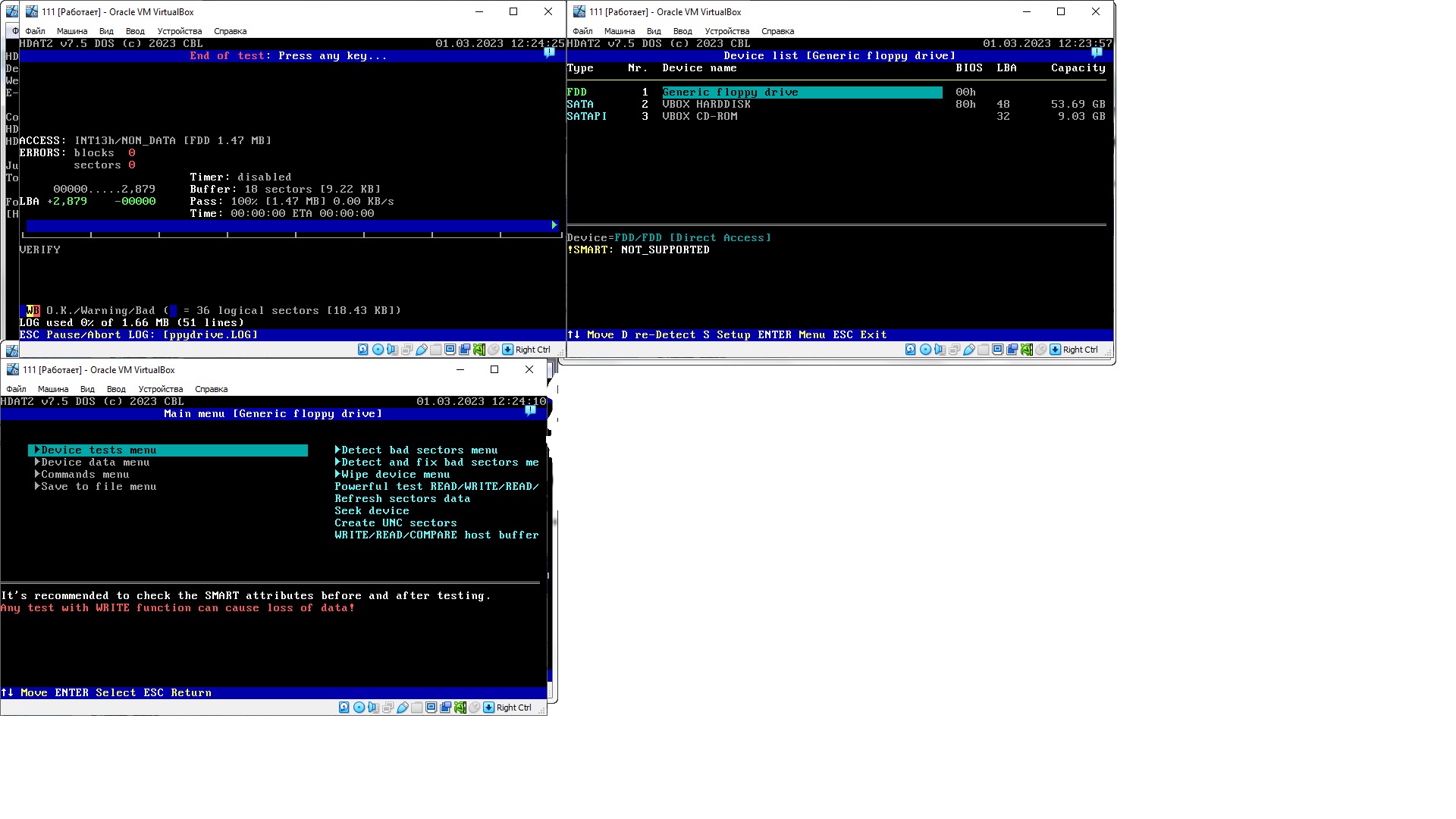Expand the Wipe device menu entry
Screen dimensions: 1456x819
[393, 474]
